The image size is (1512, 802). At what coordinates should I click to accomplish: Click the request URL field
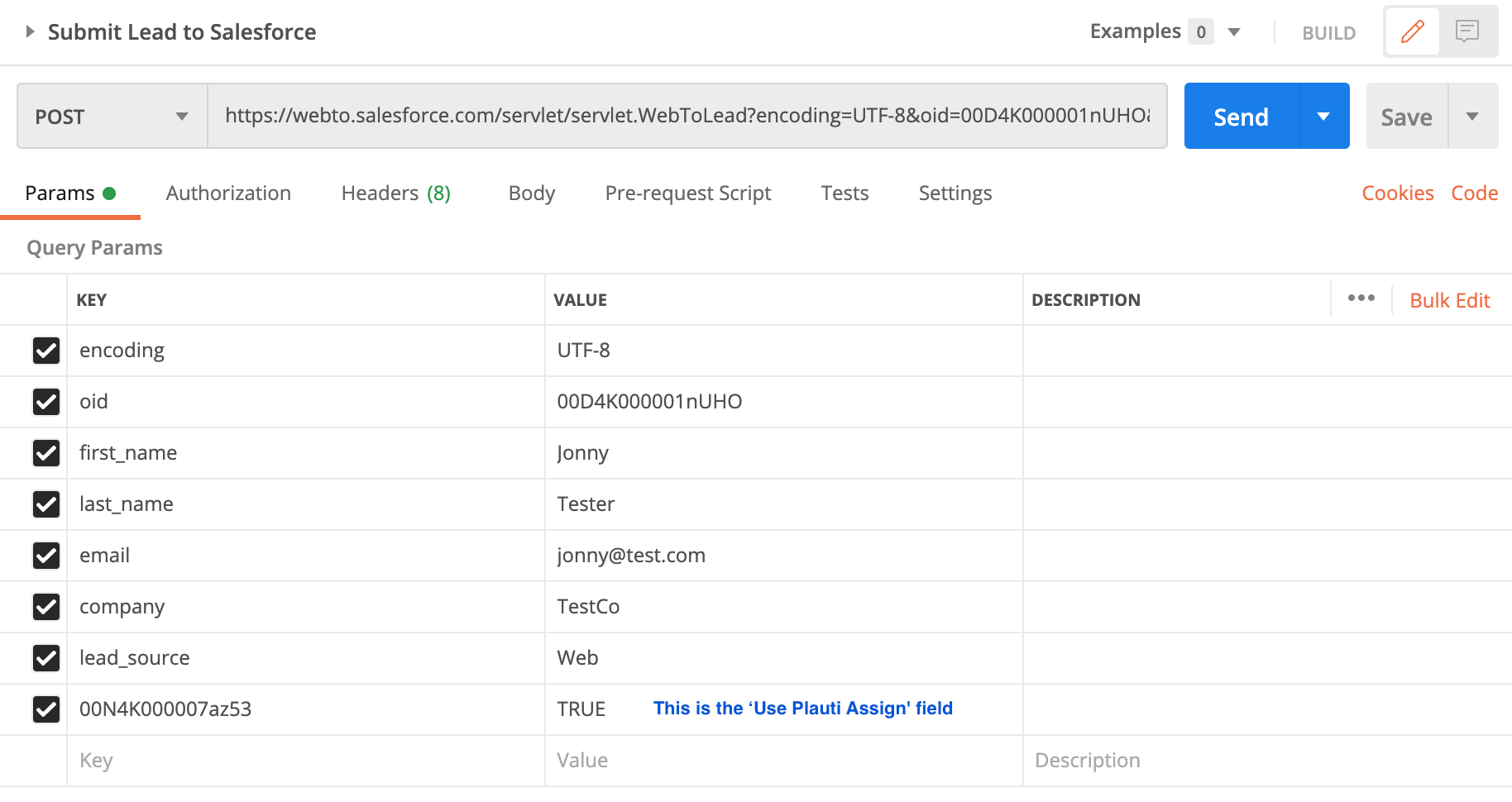click(687, 116)
